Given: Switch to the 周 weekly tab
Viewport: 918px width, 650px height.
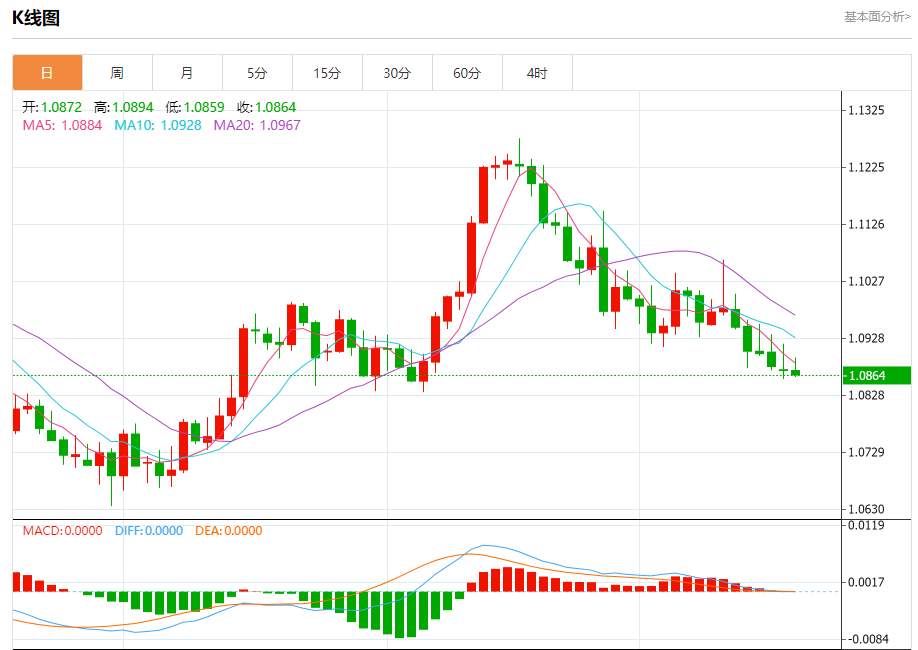Looking at the screenshot, I should point(117,73).
